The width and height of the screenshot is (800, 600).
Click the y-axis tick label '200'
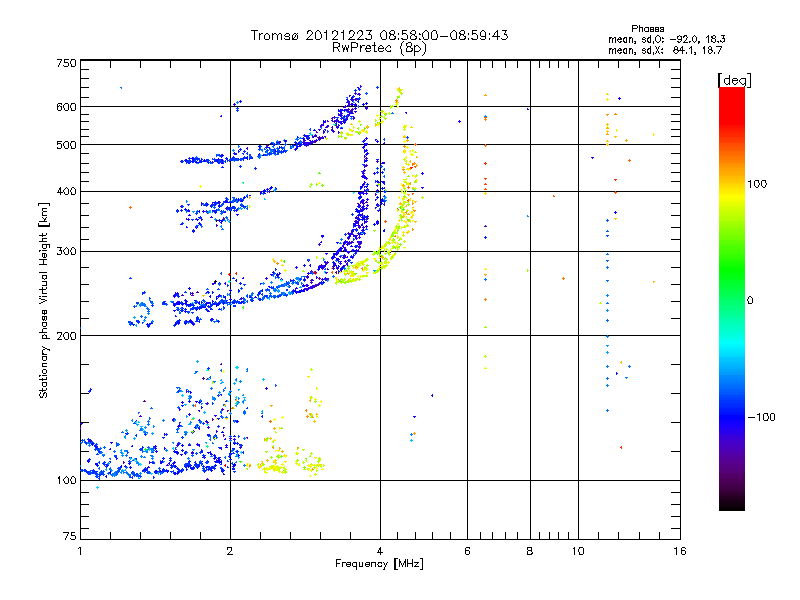click(x=66, y=336)
